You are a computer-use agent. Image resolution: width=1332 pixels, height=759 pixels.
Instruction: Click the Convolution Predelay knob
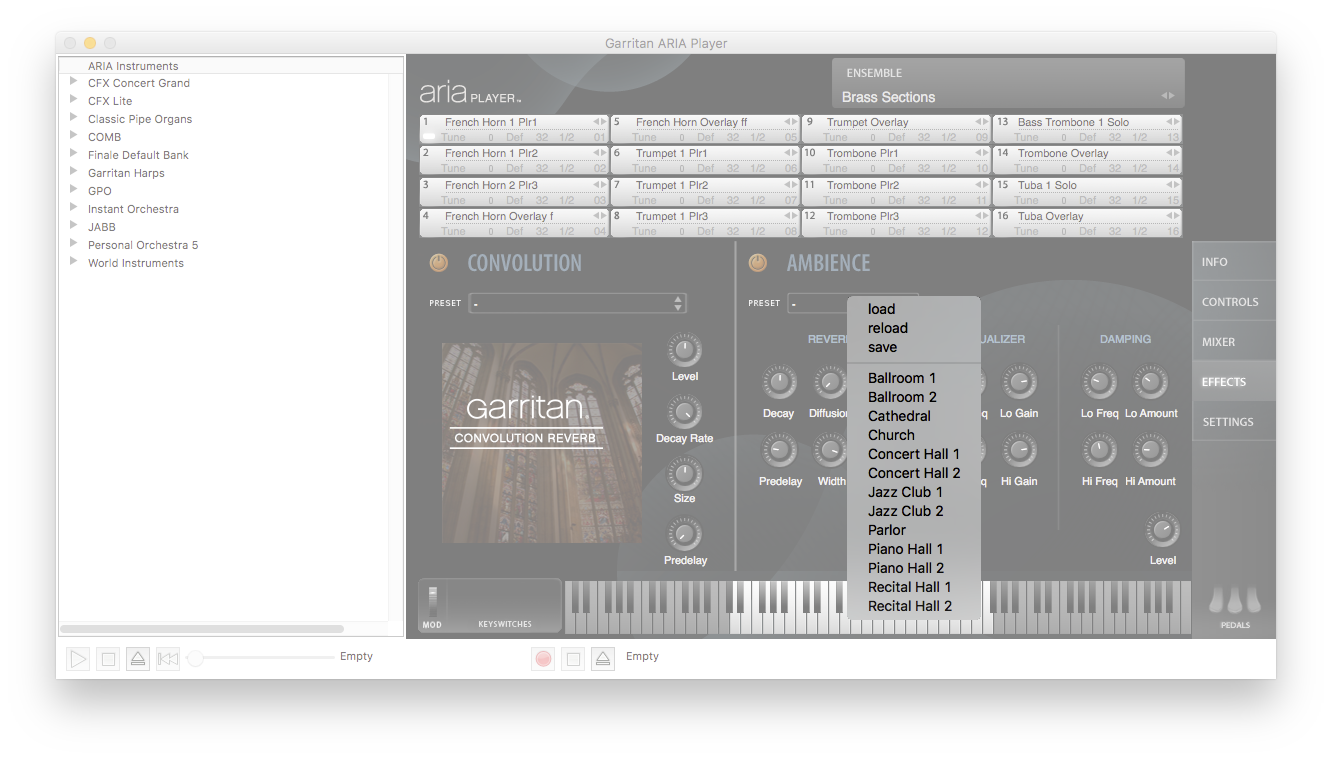[685, 534]
